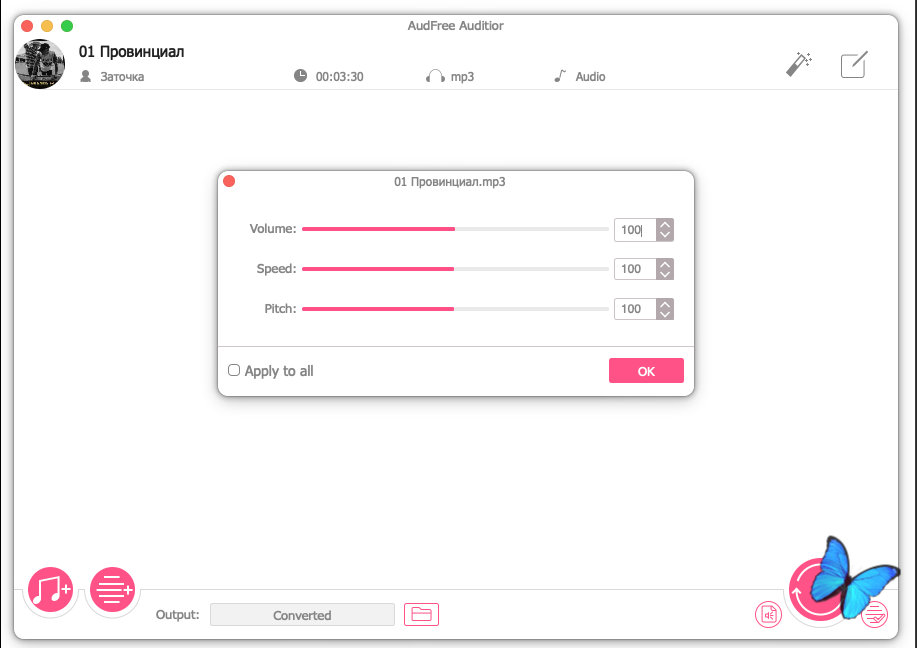Click the add playlist icon button
The image size is (917, 648).
114,591
